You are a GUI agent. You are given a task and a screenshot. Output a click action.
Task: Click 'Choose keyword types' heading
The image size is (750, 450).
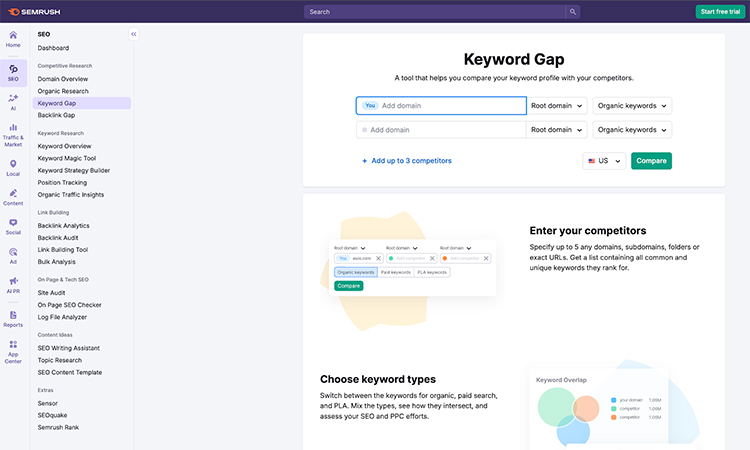click(378, 379)
